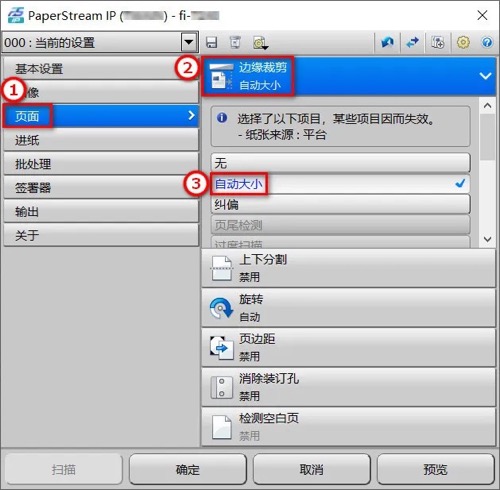Open the 基本设置 tab
Viewport: 500px width, 490px height.
pyautogui.click(x=101, y=69)
